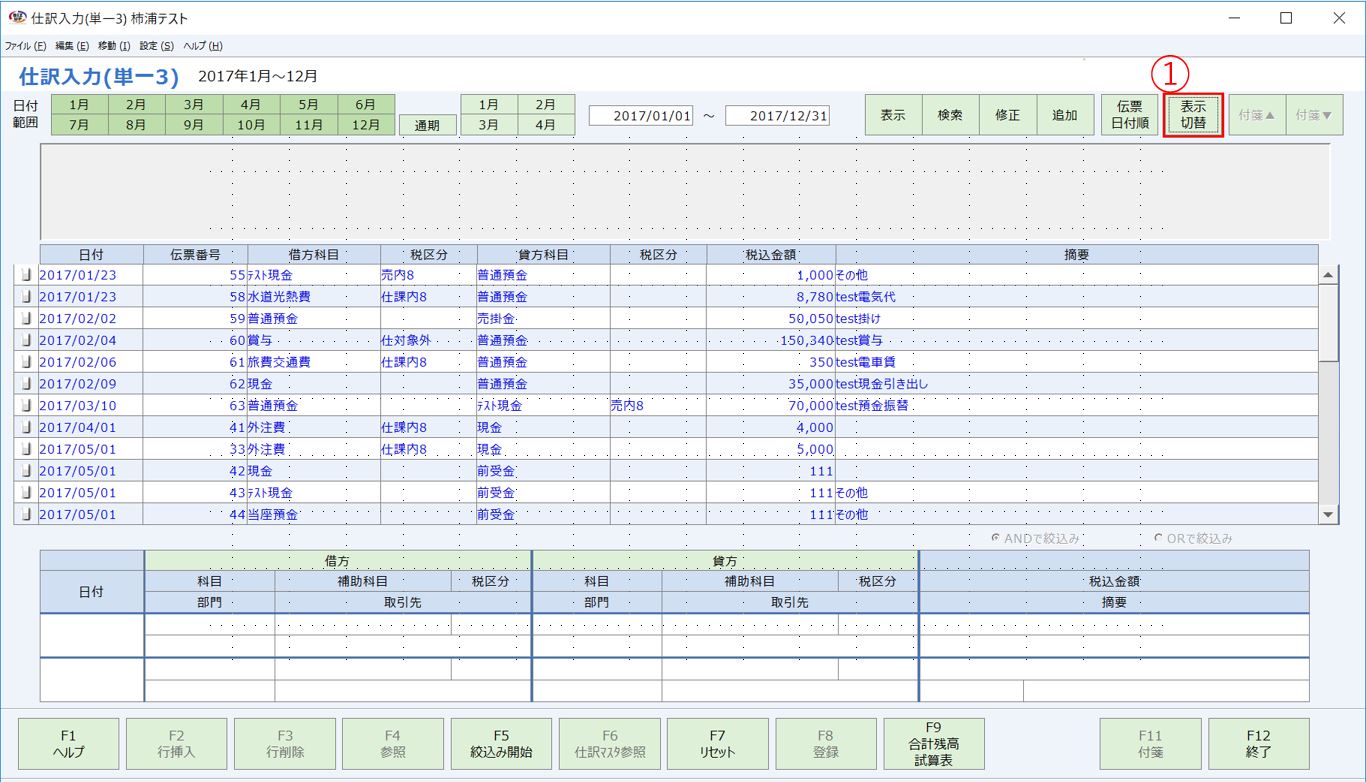Image resolution: width=1366 pixels, height=782 pixels.
Task: Click the 付箋▼ sticky note down button
Action: [1315, 114]
